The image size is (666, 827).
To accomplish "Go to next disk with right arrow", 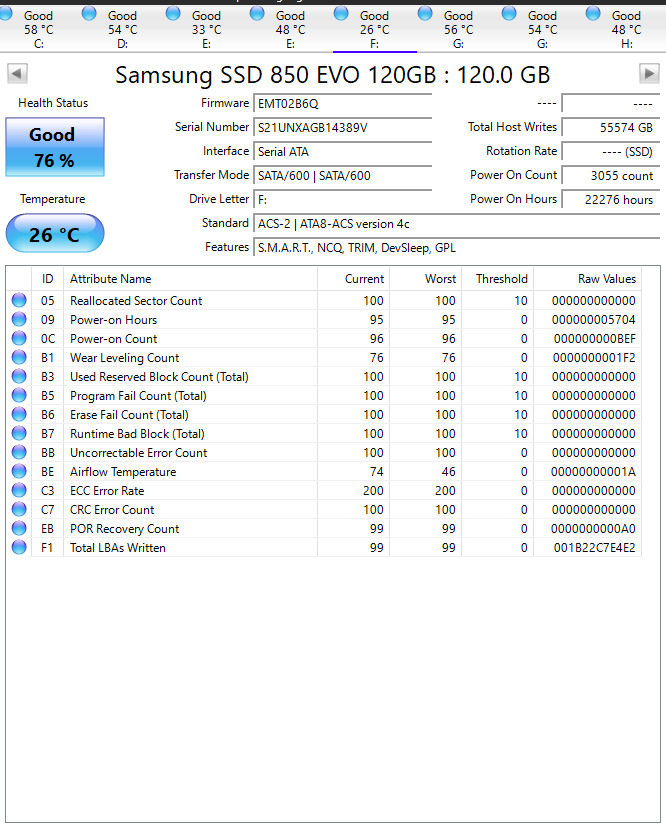I will pos(649,73).
